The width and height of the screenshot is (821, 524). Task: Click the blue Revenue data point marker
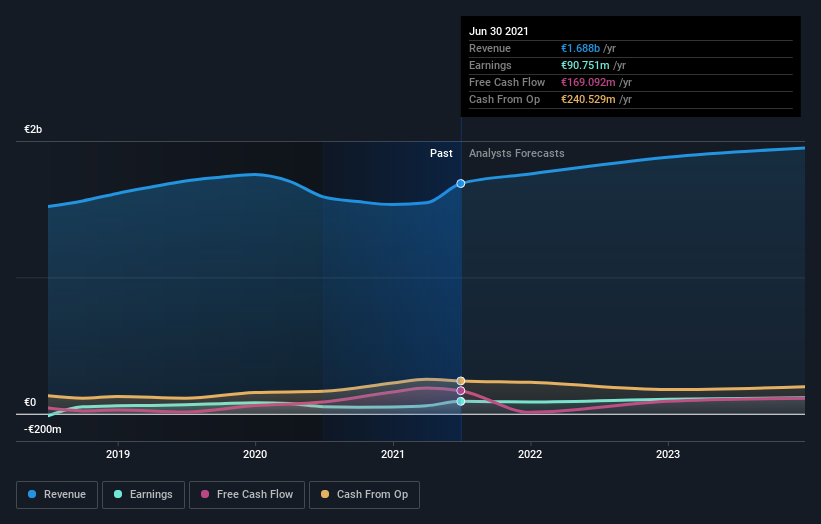461,183
